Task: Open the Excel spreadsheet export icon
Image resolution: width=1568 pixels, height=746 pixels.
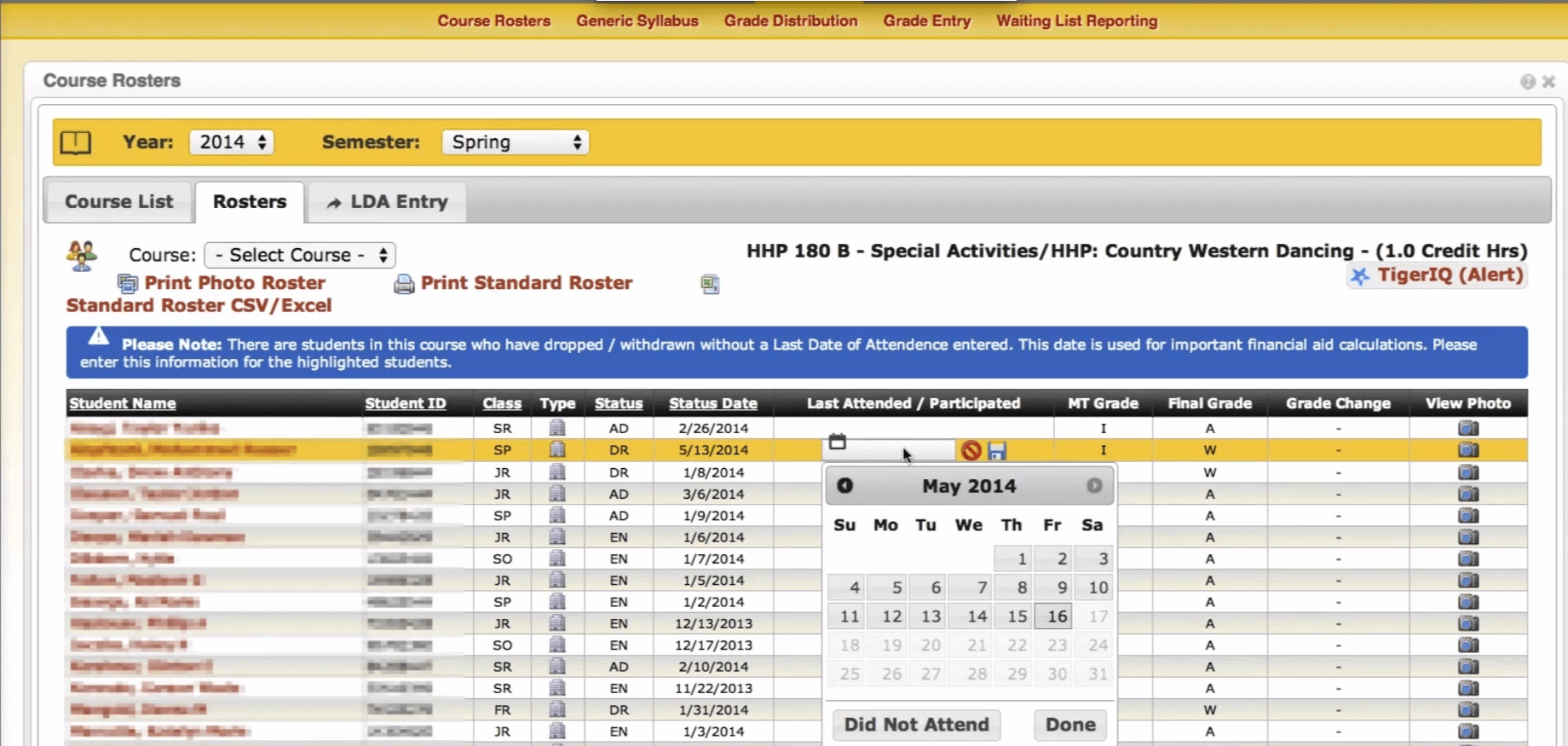Action: pos(710,284)
